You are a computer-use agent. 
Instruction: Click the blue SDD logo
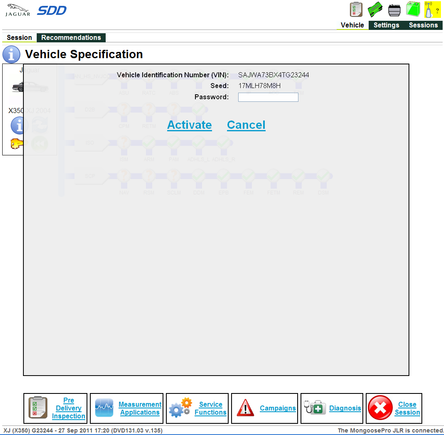(x=52, y=10)
